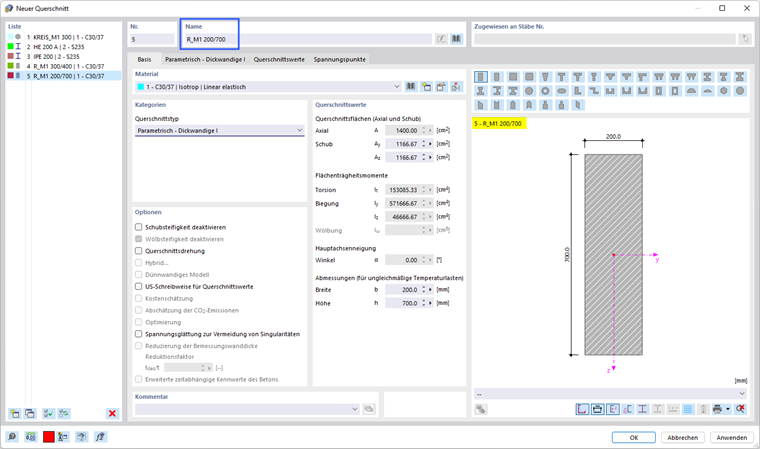Click the edit name icon beside Name field
The height and width of the screenshot is (449, 760).
[441, 39]
